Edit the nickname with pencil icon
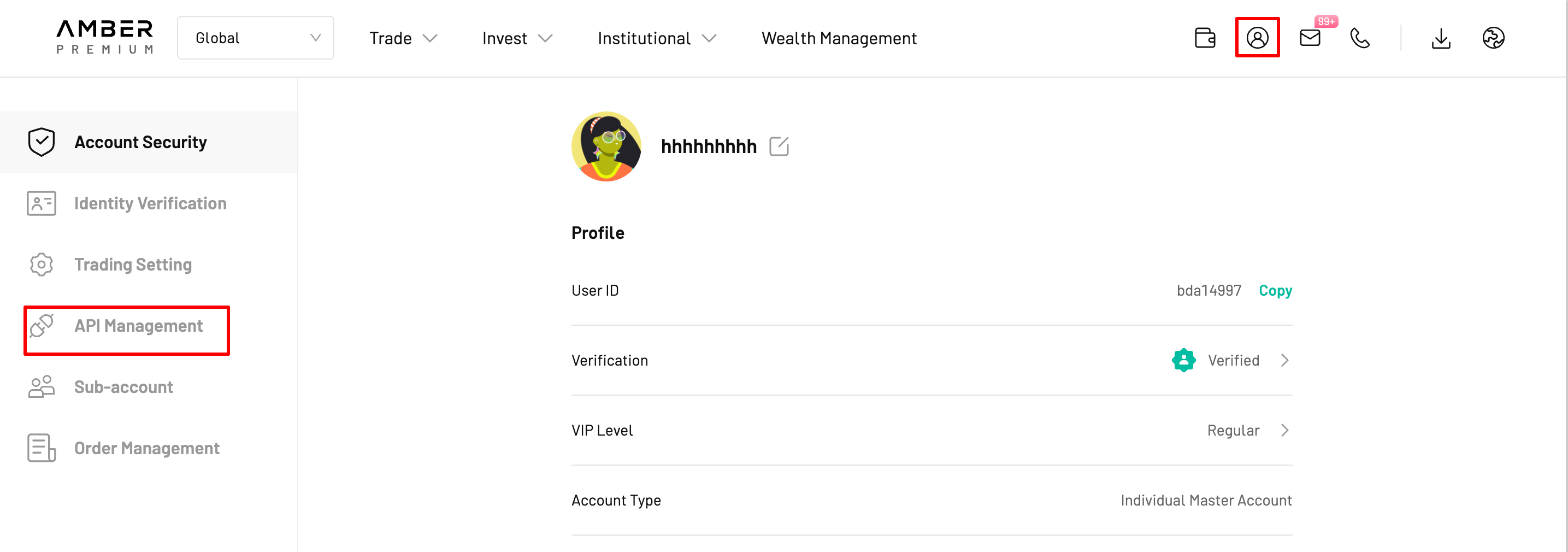This screenshot has width=1568, height=552. tap(779, 146)
